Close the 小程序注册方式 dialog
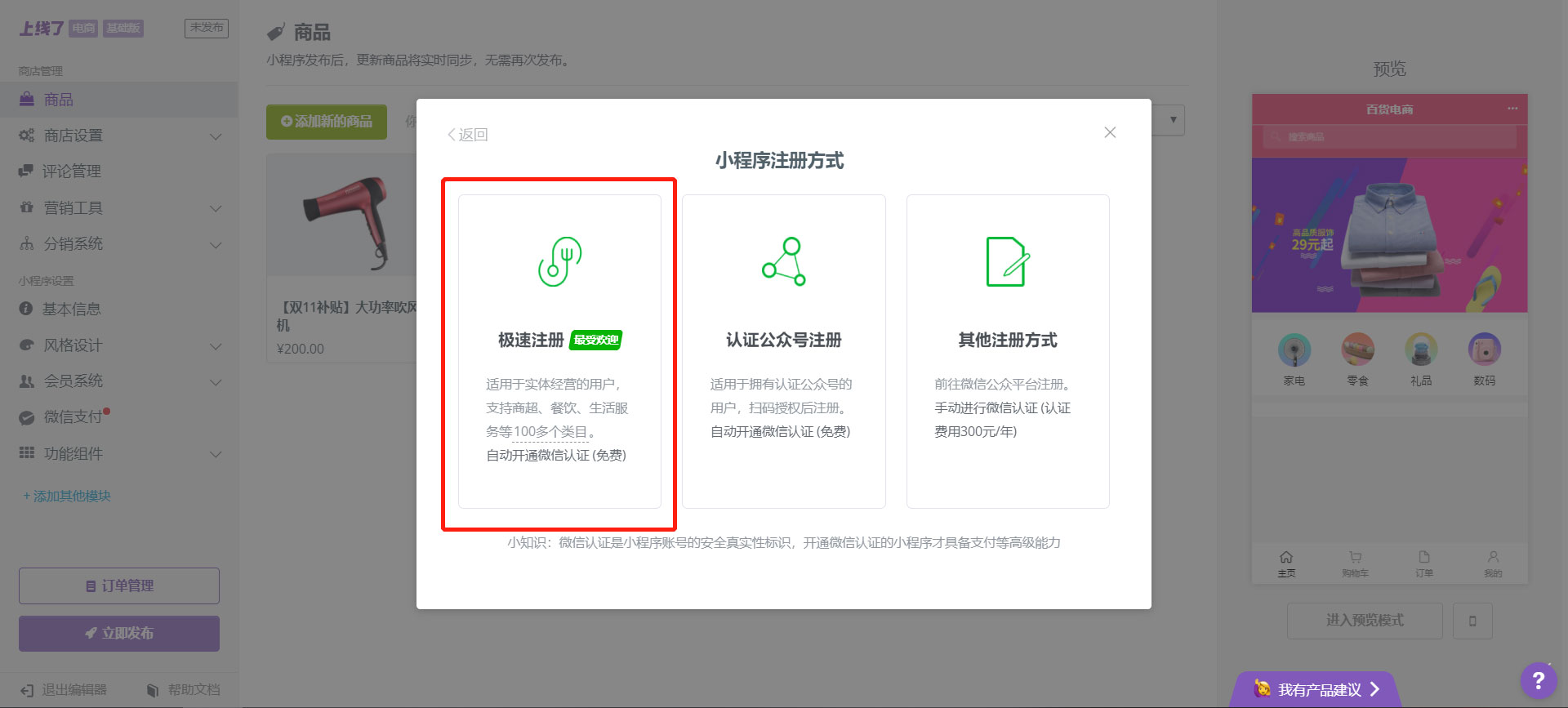Image resolution: width=1568 pixels, height=708 pixels. click(1110, 132)
